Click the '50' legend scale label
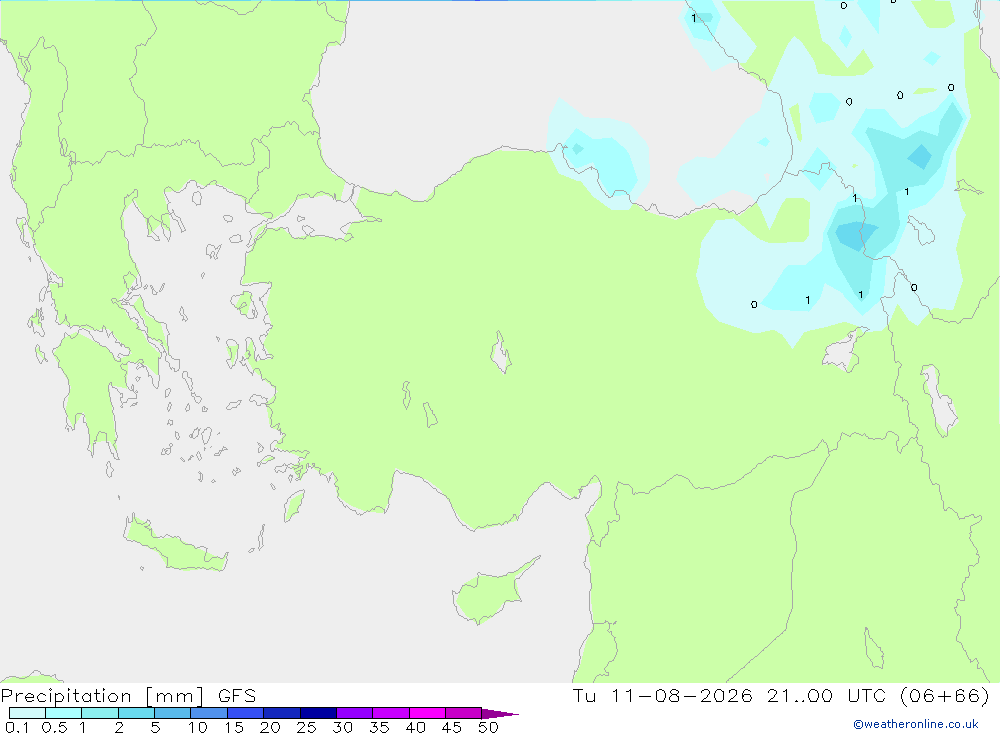This screenshot has height=733, width=1000. click(489, 727)
